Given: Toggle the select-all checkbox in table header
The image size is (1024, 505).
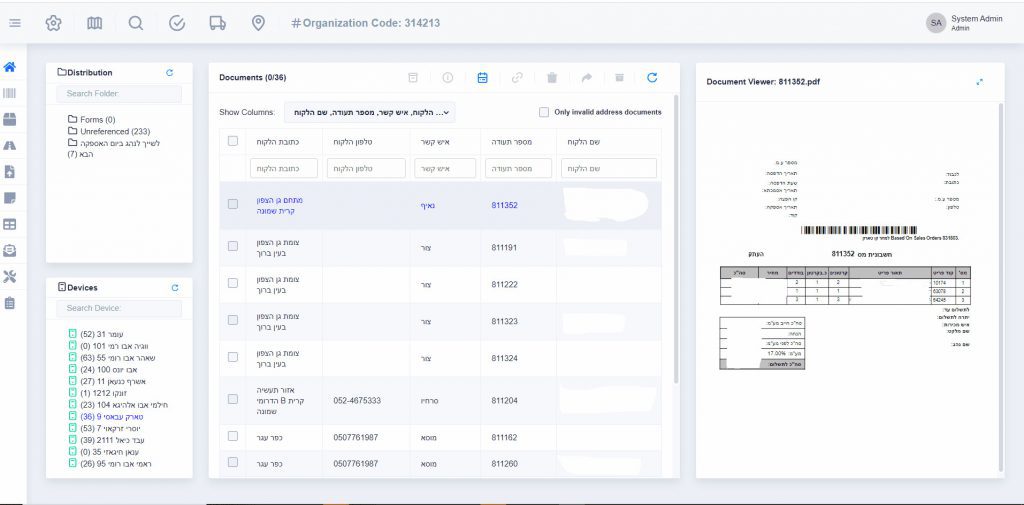Looking at the screenshot, I should coord(233,141).
